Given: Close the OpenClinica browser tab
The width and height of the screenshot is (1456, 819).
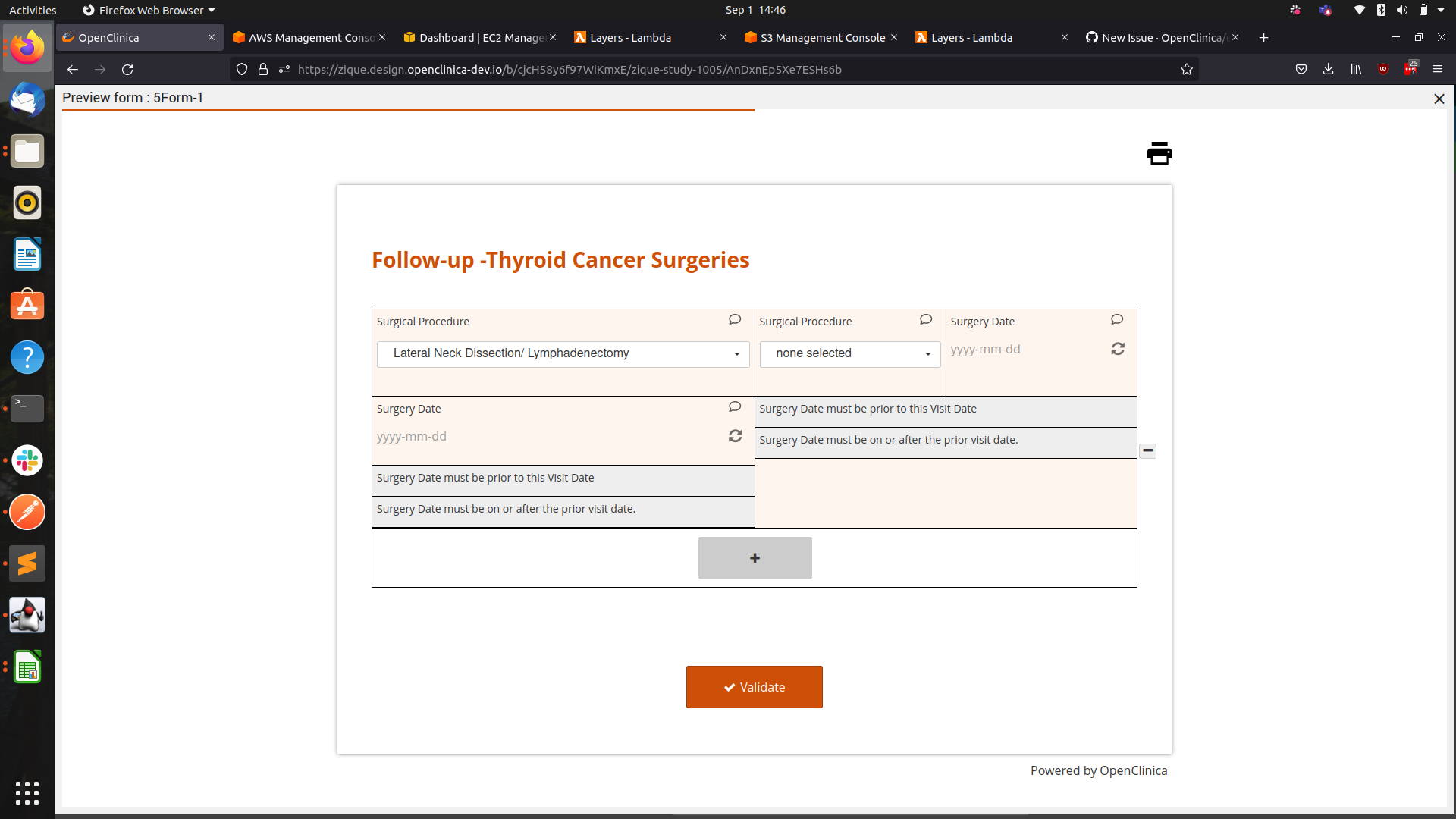Looking at the screenshot, I should 211,38.
